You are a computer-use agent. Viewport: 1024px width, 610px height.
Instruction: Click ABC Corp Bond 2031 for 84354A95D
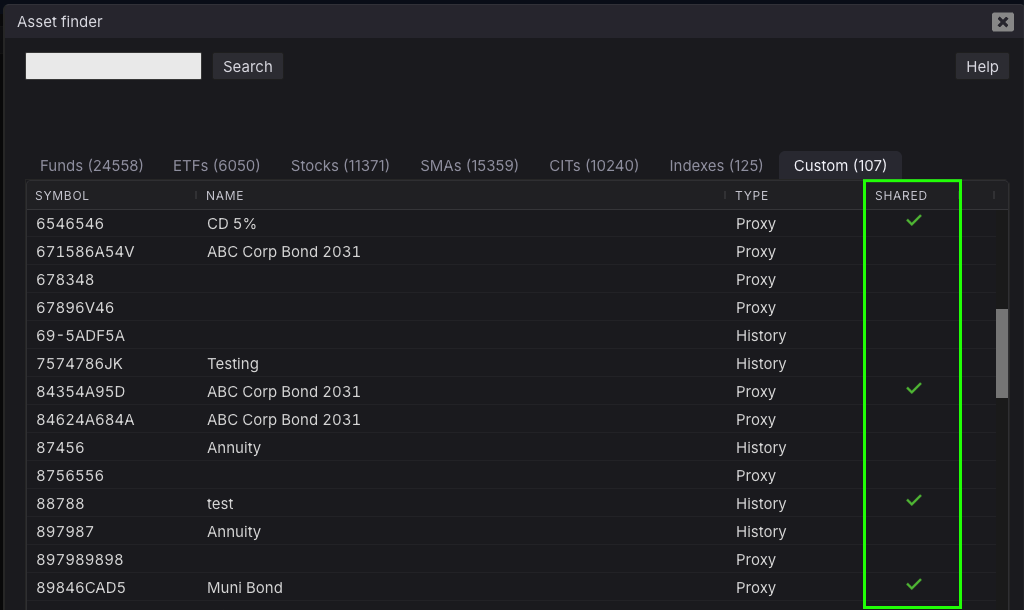tap(283, 393)
